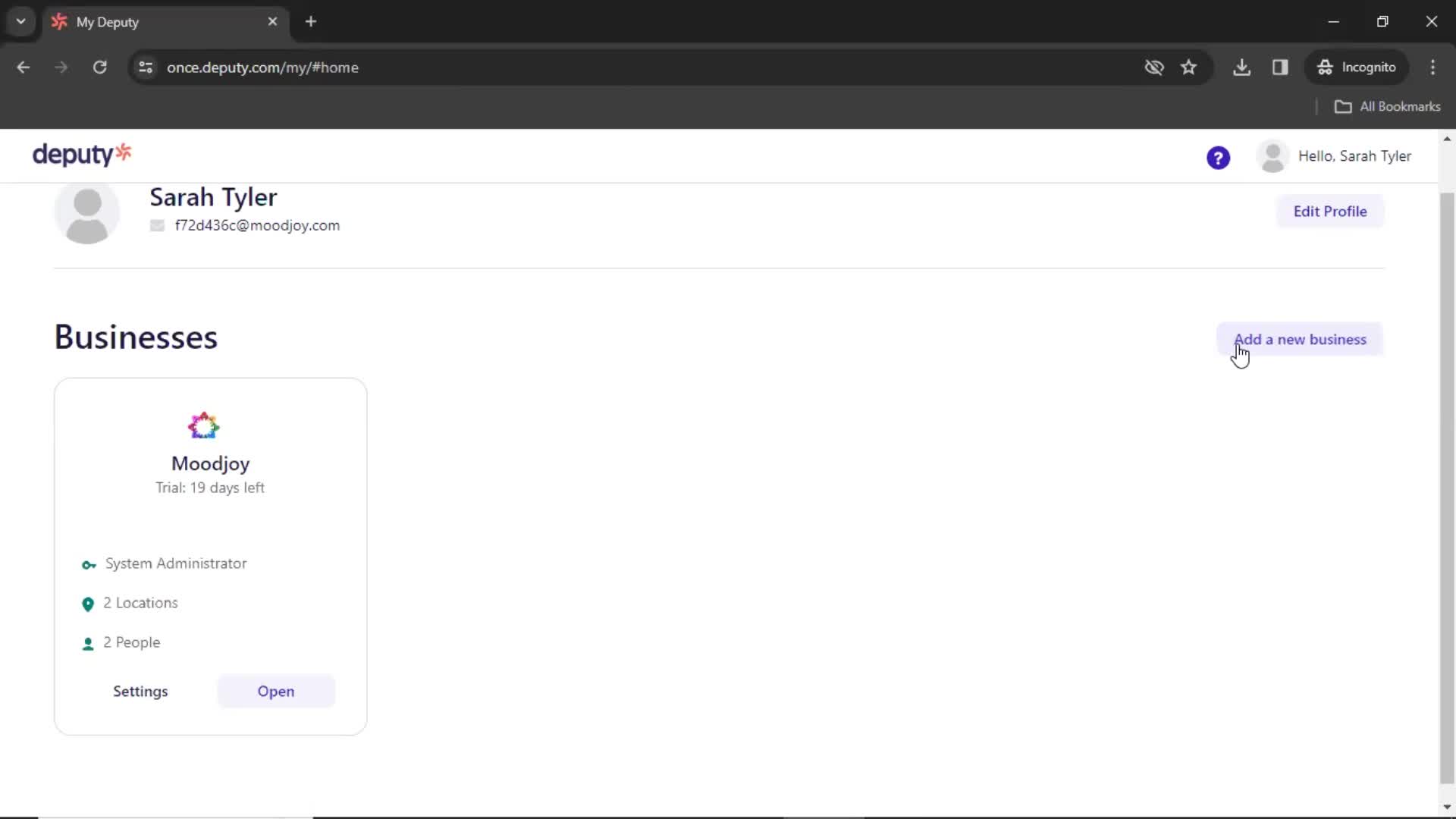The width and height of the screenshot is (1456, 819).
Task: Click the 2 Locations pin icon
Action: [88, 603]
